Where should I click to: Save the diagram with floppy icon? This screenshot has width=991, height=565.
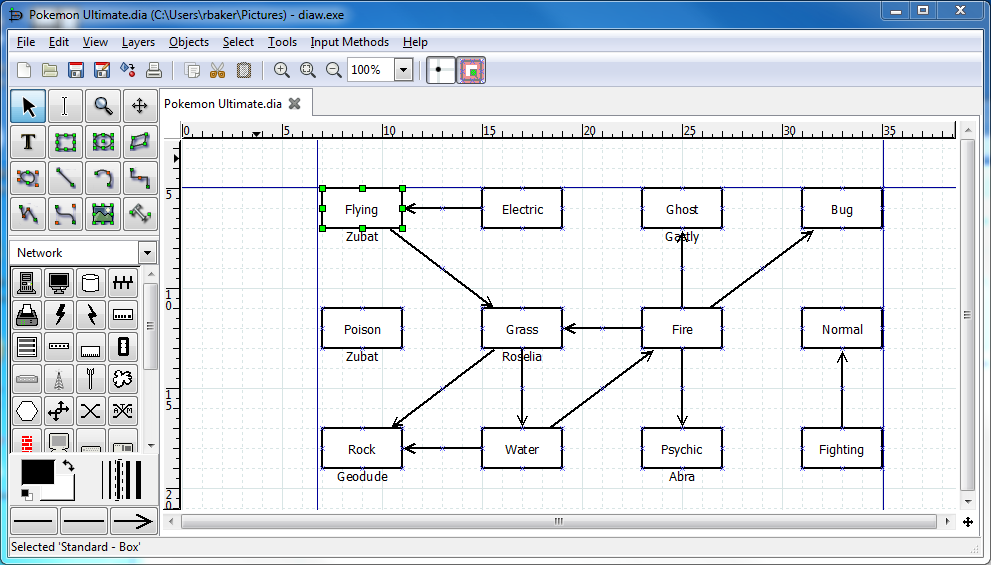click(x=76, y=70)
